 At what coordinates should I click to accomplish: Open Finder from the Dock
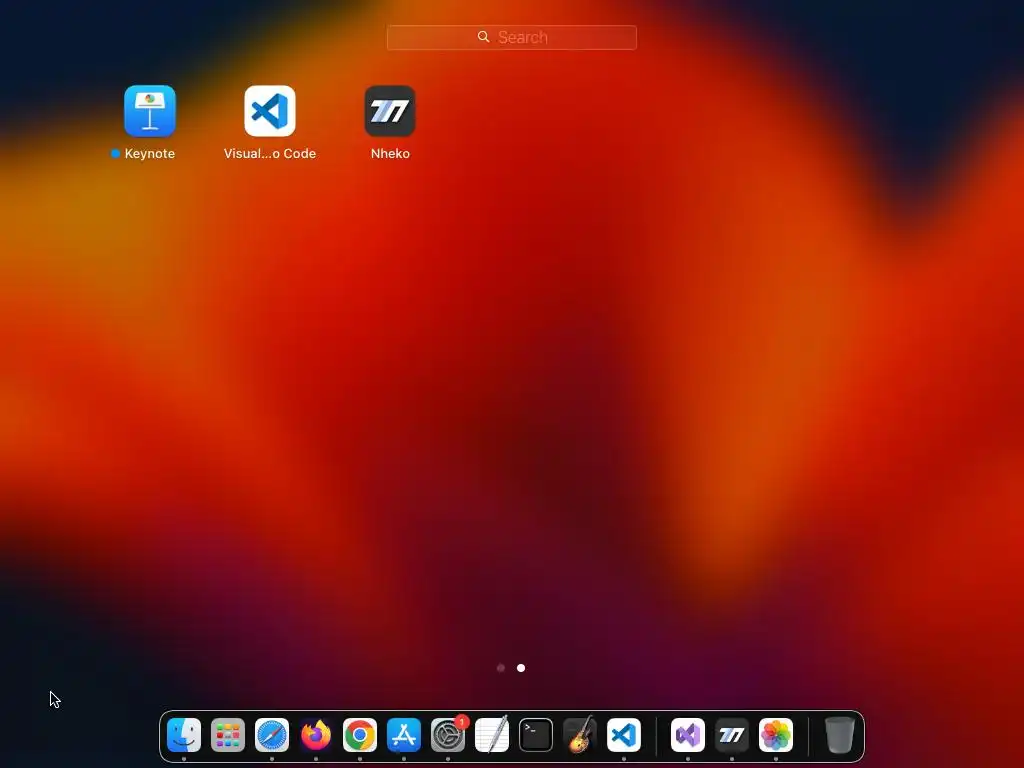tap(184, 735)
